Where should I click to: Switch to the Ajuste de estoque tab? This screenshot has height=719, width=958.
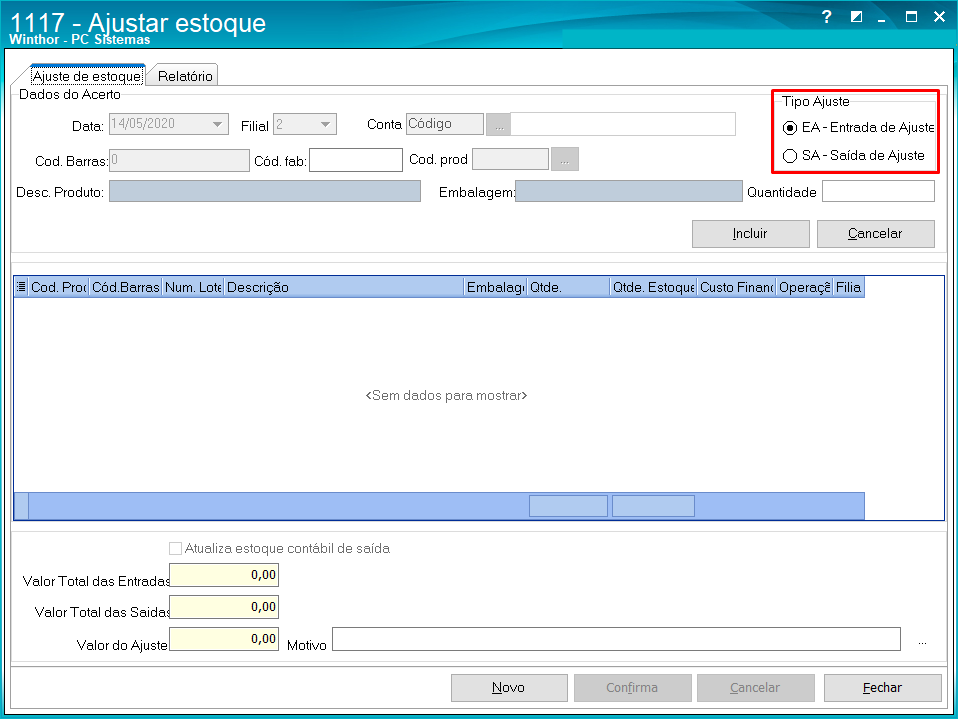click(x=87, y=76)
